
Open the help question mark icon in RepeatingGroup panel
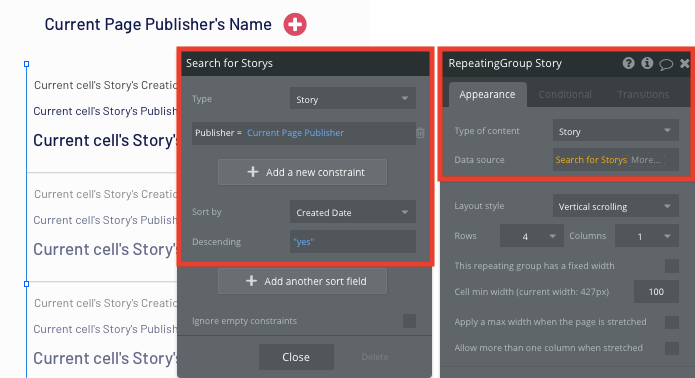[x=628, y=63]
